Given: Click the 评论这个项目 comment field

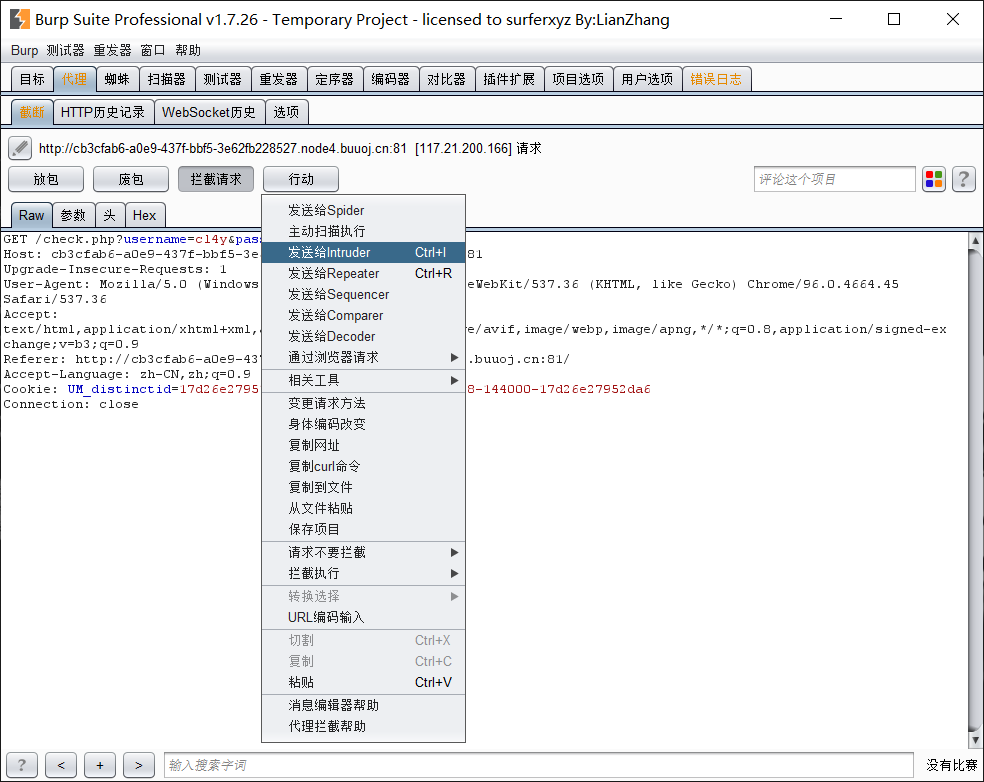Looking at the screenshot, I should [x=835, y=179].
